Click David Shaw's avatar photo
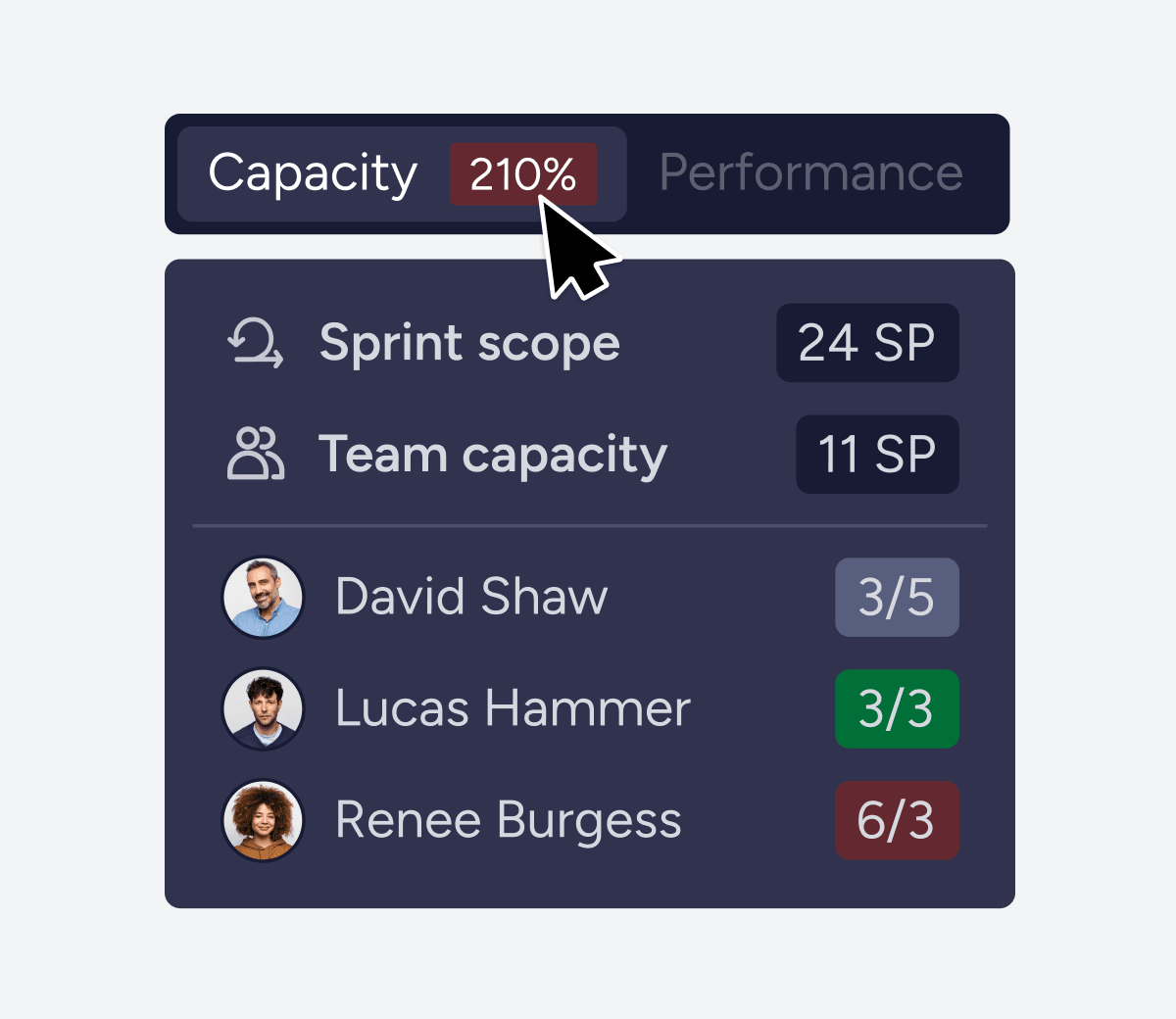The height and width of the screenshot is (1019, 1176). [263, 598]
